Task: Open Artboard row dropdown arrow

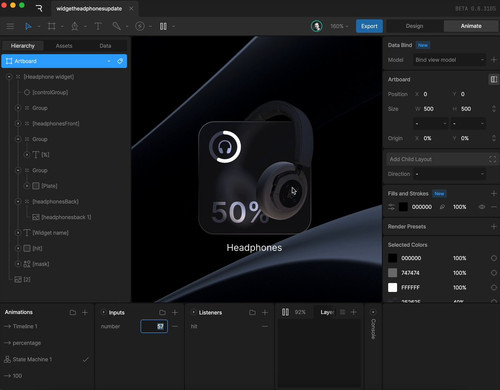Action: click(x=109, y=61)
